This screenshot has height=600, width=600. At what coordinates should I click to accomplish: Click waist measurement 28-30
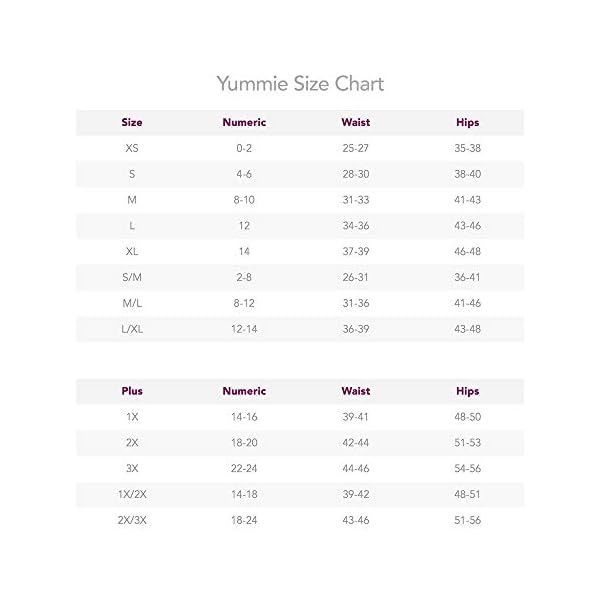356,173
